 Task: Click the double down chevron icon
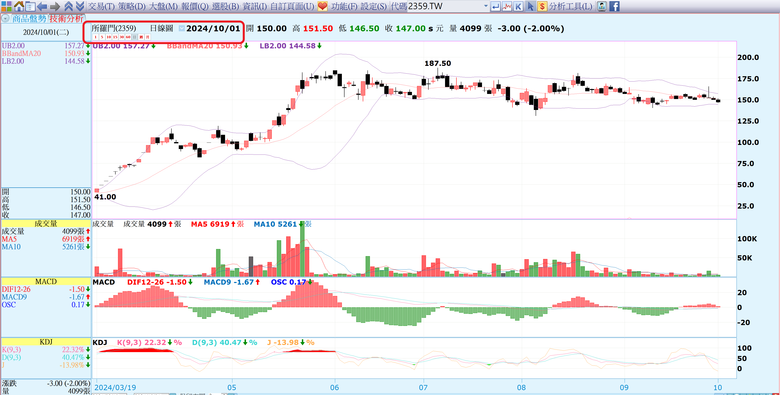click(80, 6)
